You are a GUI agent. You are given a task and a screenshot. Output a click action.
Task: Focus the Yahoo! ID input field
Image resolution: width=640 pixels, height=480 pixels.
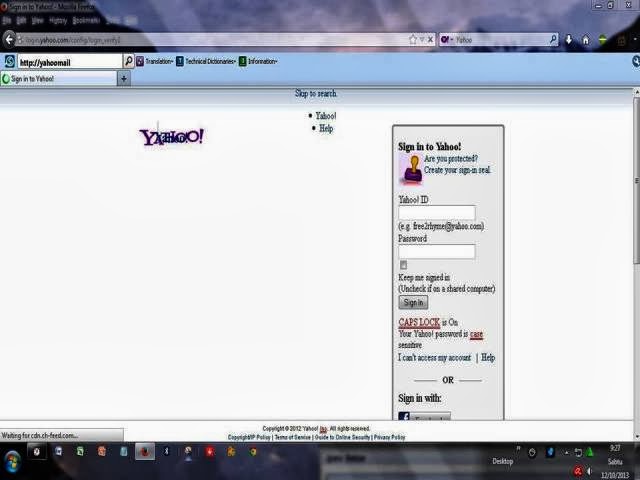point(437,213)
